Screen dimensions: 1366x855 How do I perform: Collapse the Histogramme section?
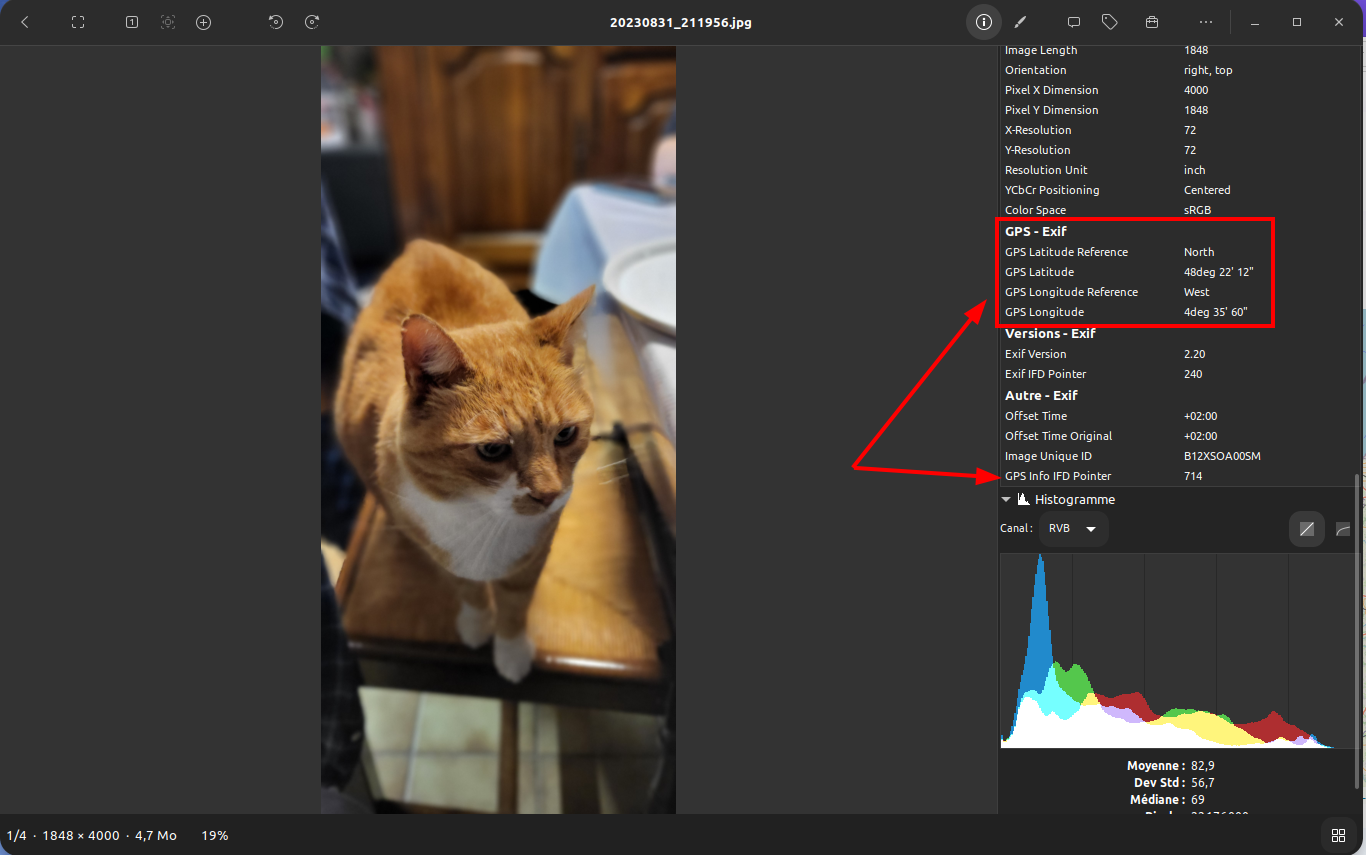pos(1006,499)
